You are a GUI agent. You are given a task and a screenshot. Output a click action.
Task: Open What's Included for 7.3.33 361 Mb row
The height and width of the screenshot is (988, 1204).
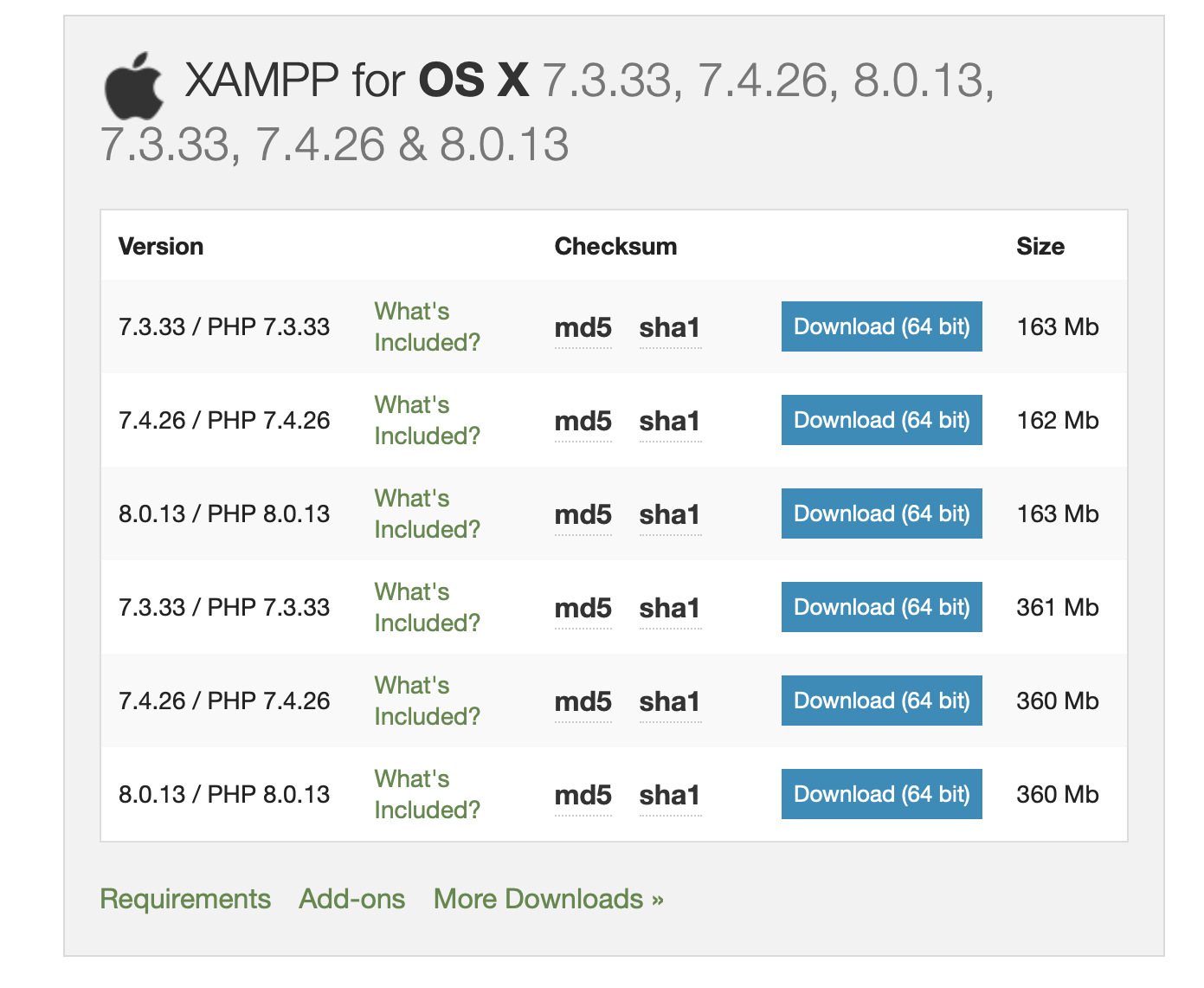(427, 607)
